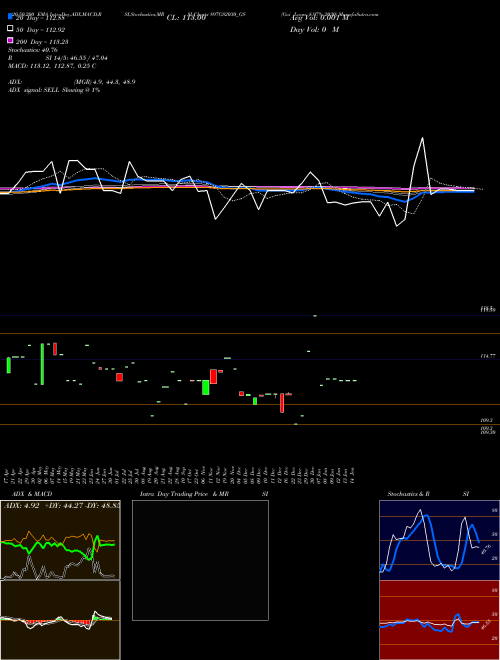Open the MACD histogram chart panel

point(60,620)
